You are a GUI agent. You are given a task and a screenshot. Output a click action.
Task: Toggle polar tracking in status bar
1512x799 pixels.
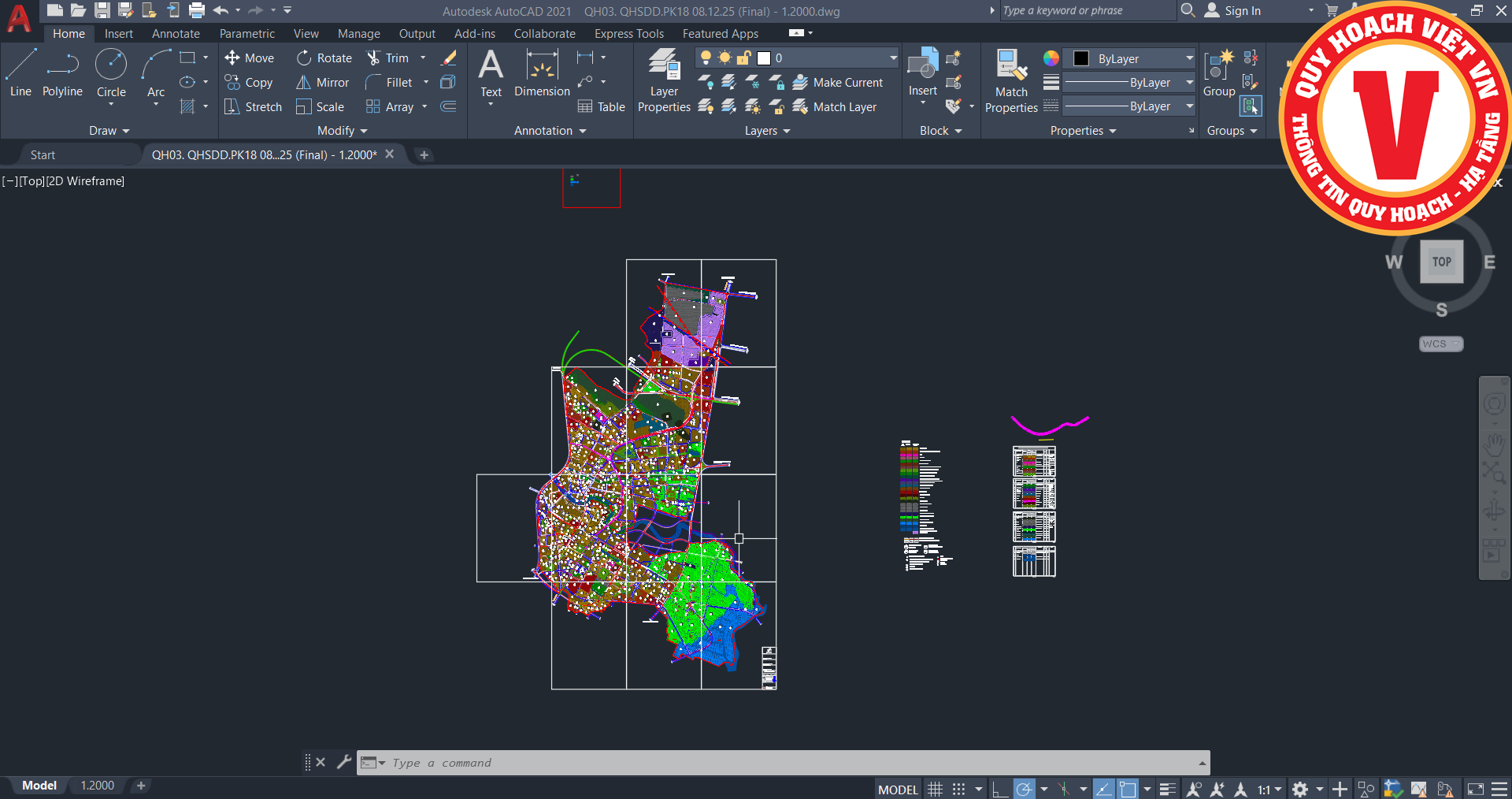click(1024, 789)
